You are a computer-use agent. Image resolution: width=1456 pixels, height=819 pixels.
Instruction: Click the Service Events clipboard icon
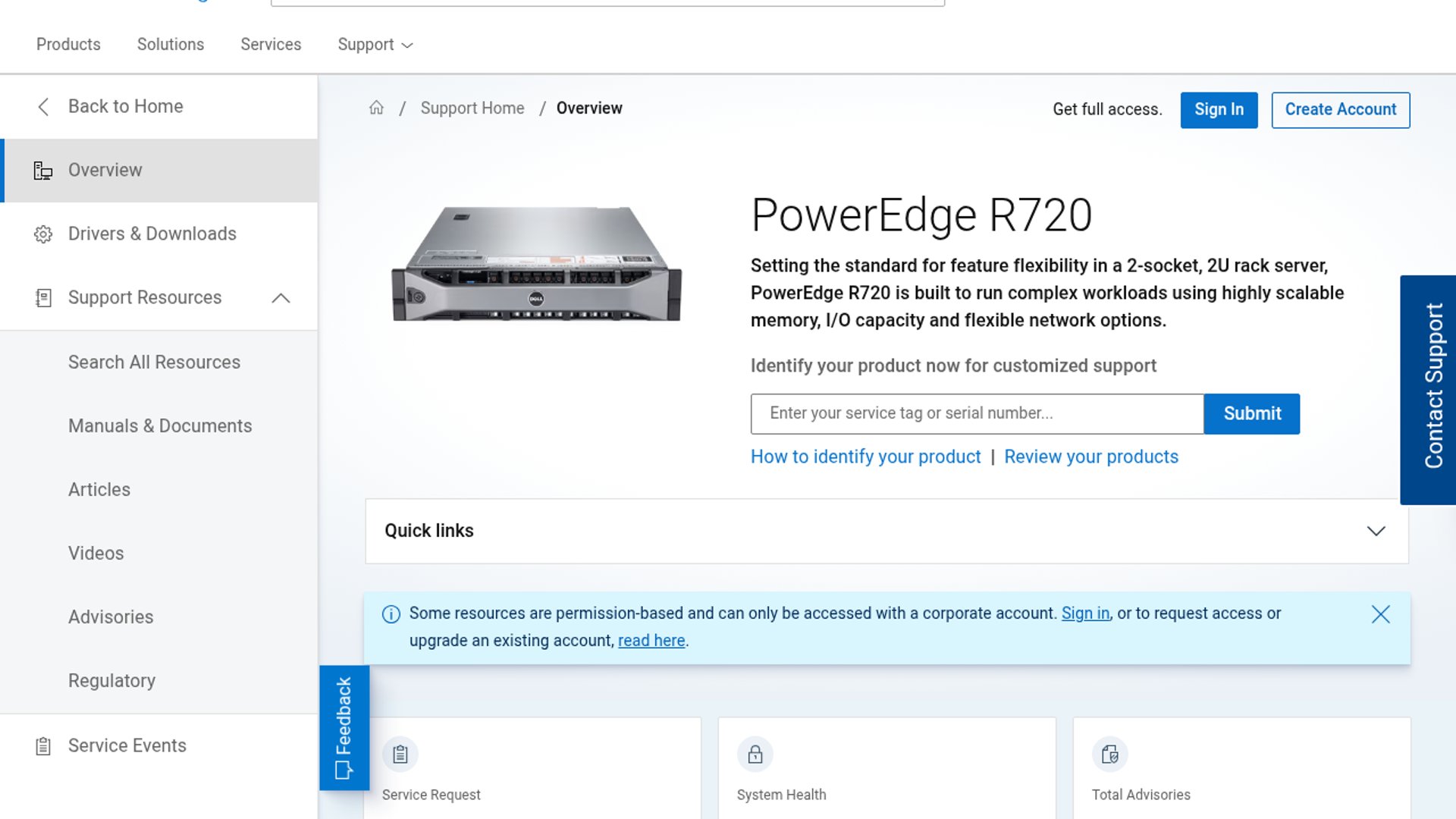43,746
